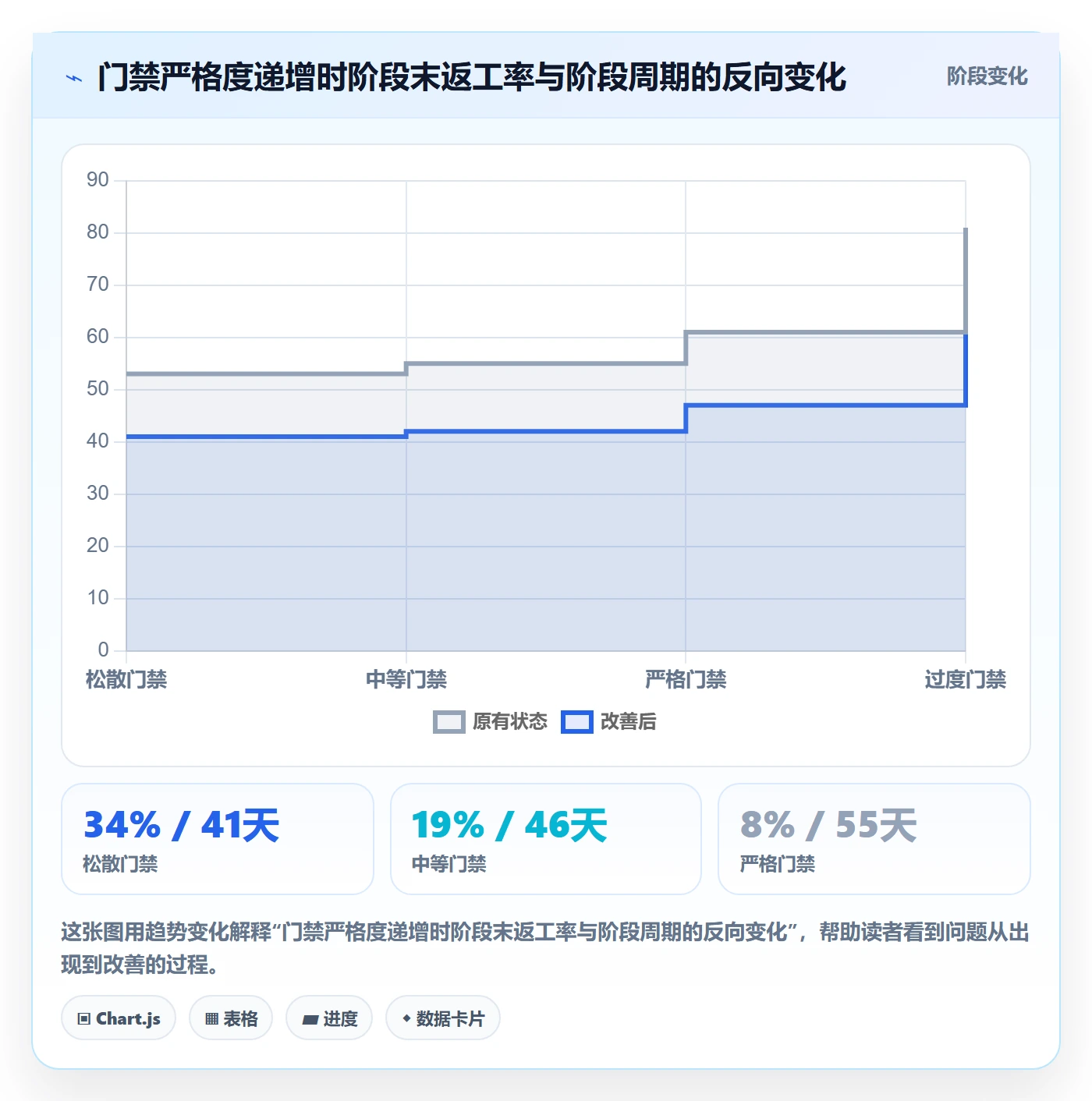The width and height of the screenshot is (1092, 1101).
Task: Toggle the 原有状态 legend series
Action: tap(491, 721)
